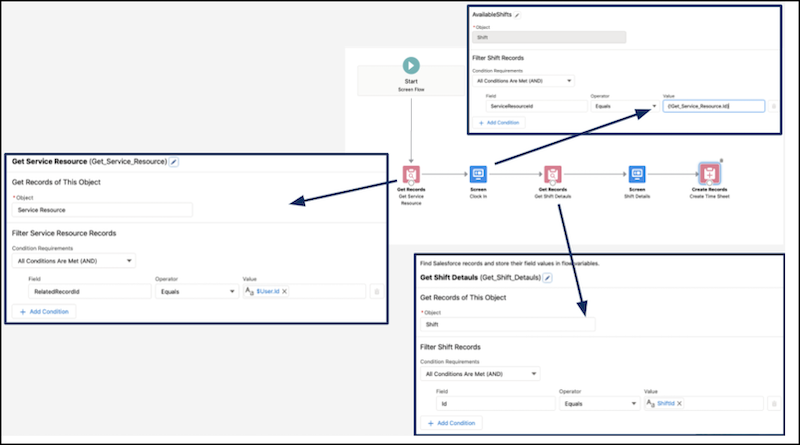Select the Clock In screen node
This screenshot has height=445, width=800.
[x=478, y=173]
